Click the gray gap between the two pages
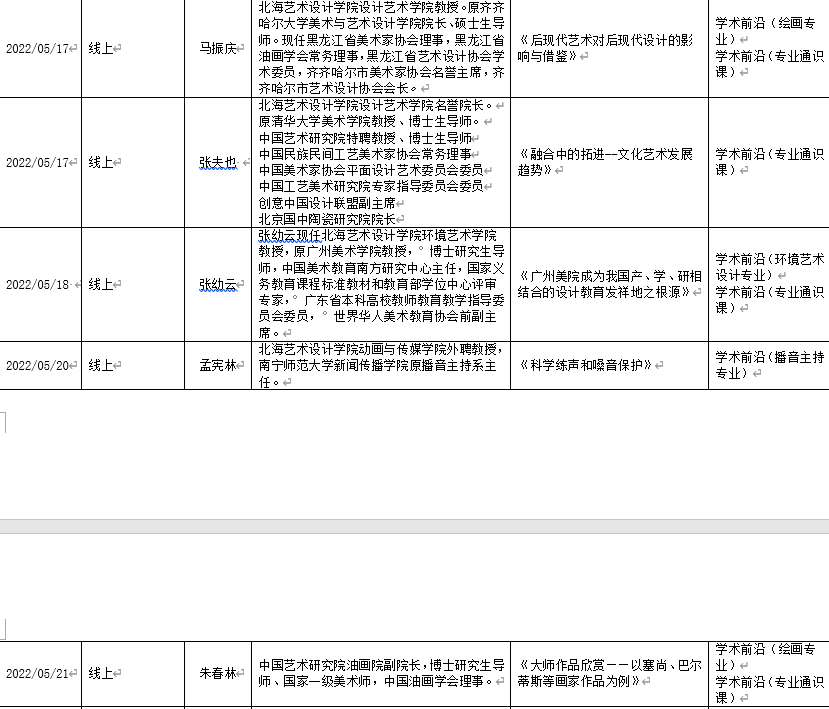 click(414, 526)
